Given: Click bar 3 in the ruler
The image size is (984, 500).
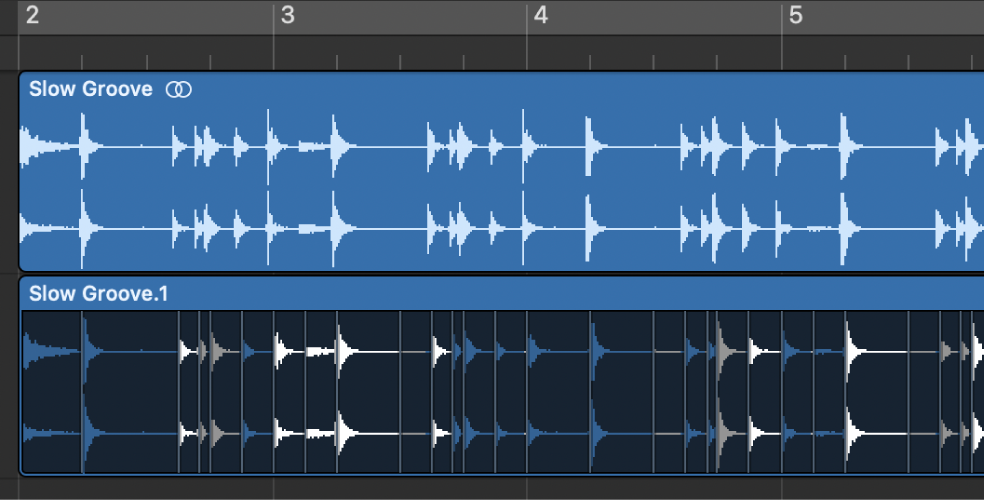Looking at the screenshot, I should [x=287, y=15].
